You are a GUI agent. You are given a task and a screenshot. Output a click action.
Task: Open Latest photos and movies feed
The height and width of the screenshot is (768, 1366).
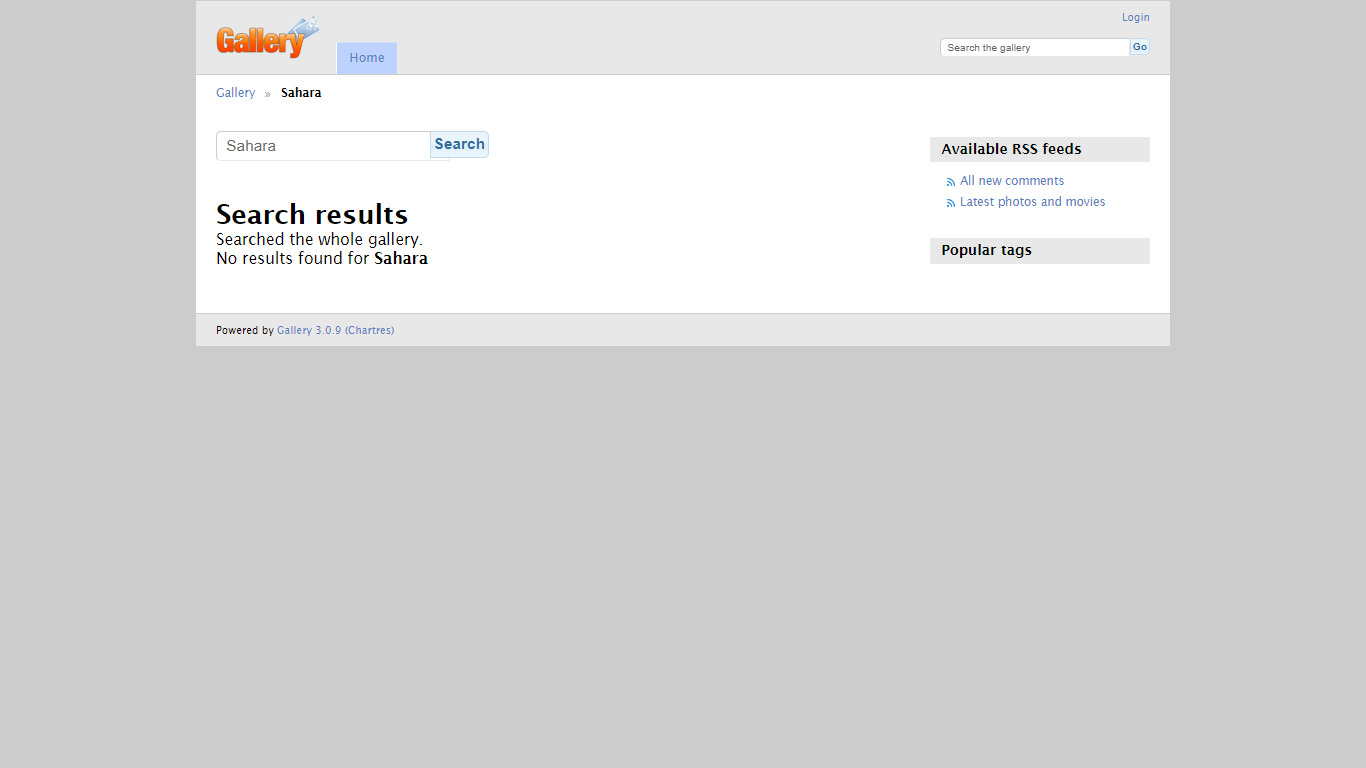[1032, 202]
